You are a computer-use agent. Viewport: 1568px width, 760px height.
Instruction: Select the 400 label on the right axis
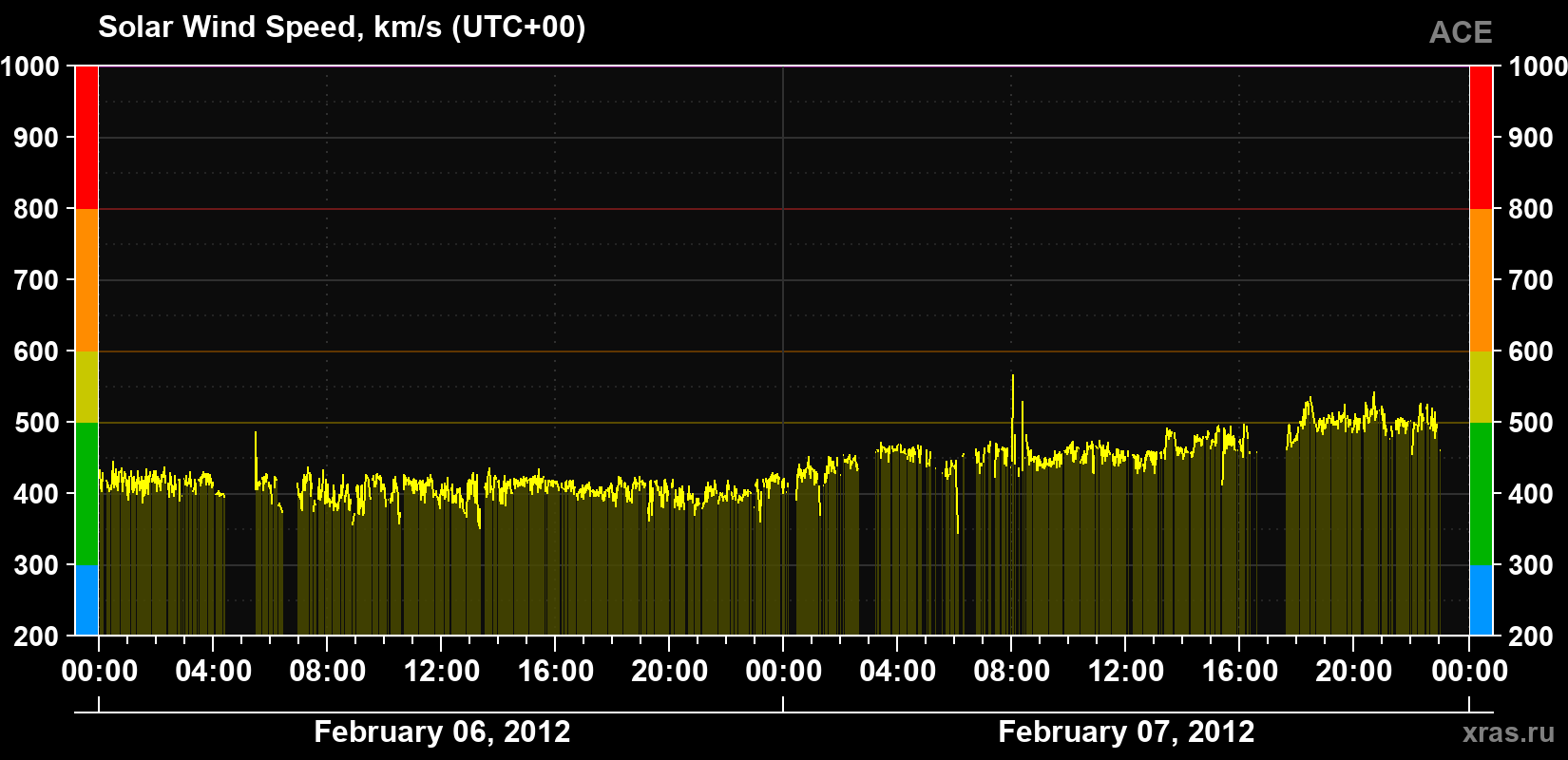[x=1532, y=494]
